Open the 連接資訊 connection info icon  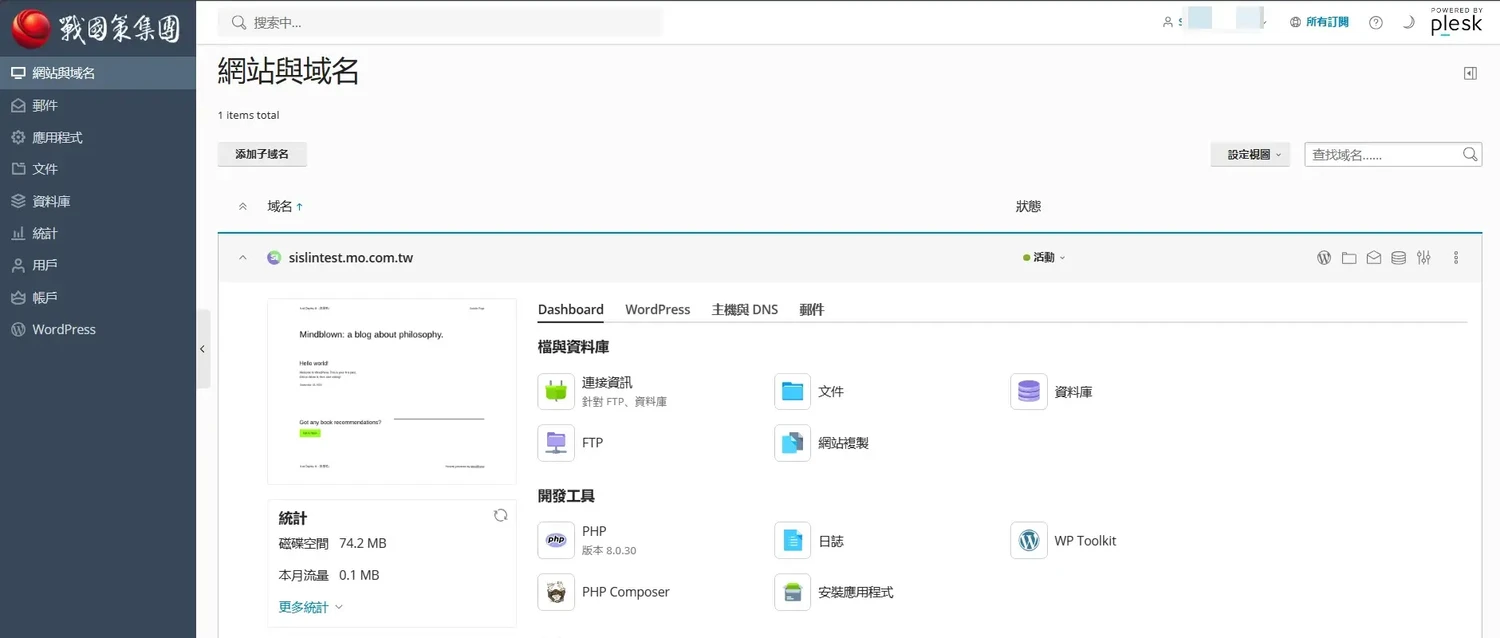click(x=556, y=391)
